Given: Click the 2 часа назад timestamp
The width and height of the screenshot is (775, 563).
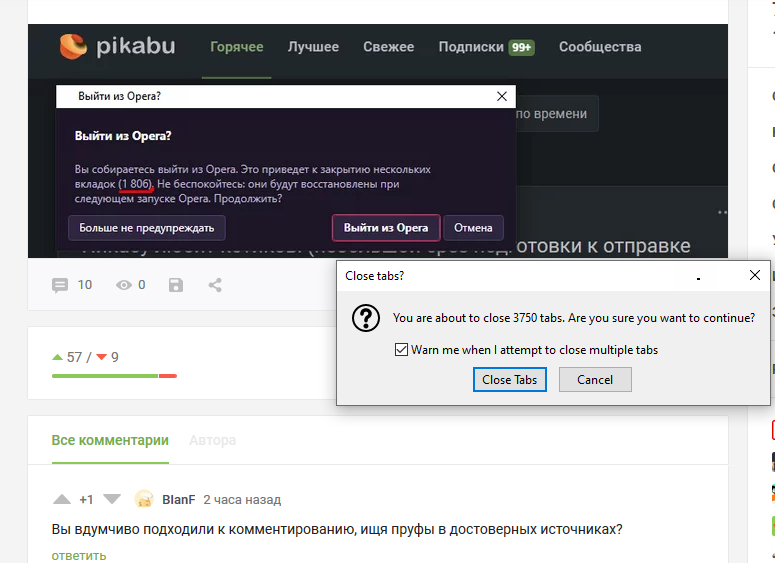Looking at the screenshot, I should click(x=242, y=500).
